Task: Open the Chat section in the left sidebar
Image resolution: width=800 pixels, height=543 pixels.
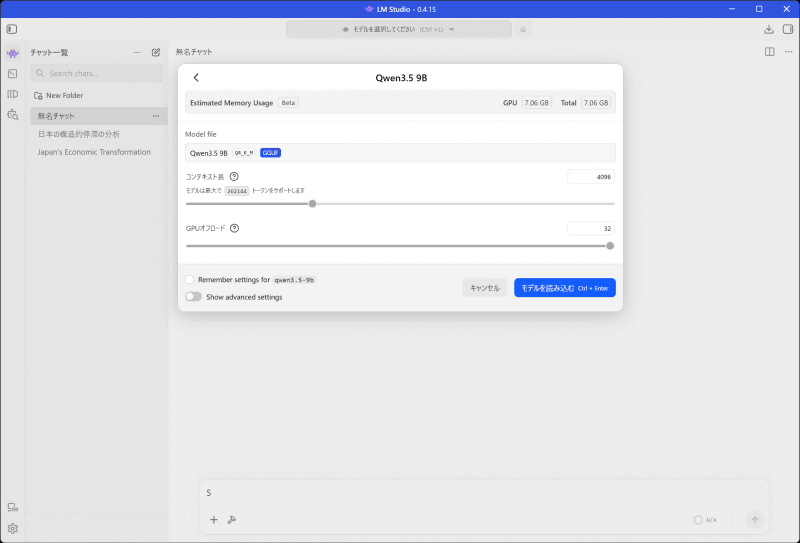Action: click(13, 53)
